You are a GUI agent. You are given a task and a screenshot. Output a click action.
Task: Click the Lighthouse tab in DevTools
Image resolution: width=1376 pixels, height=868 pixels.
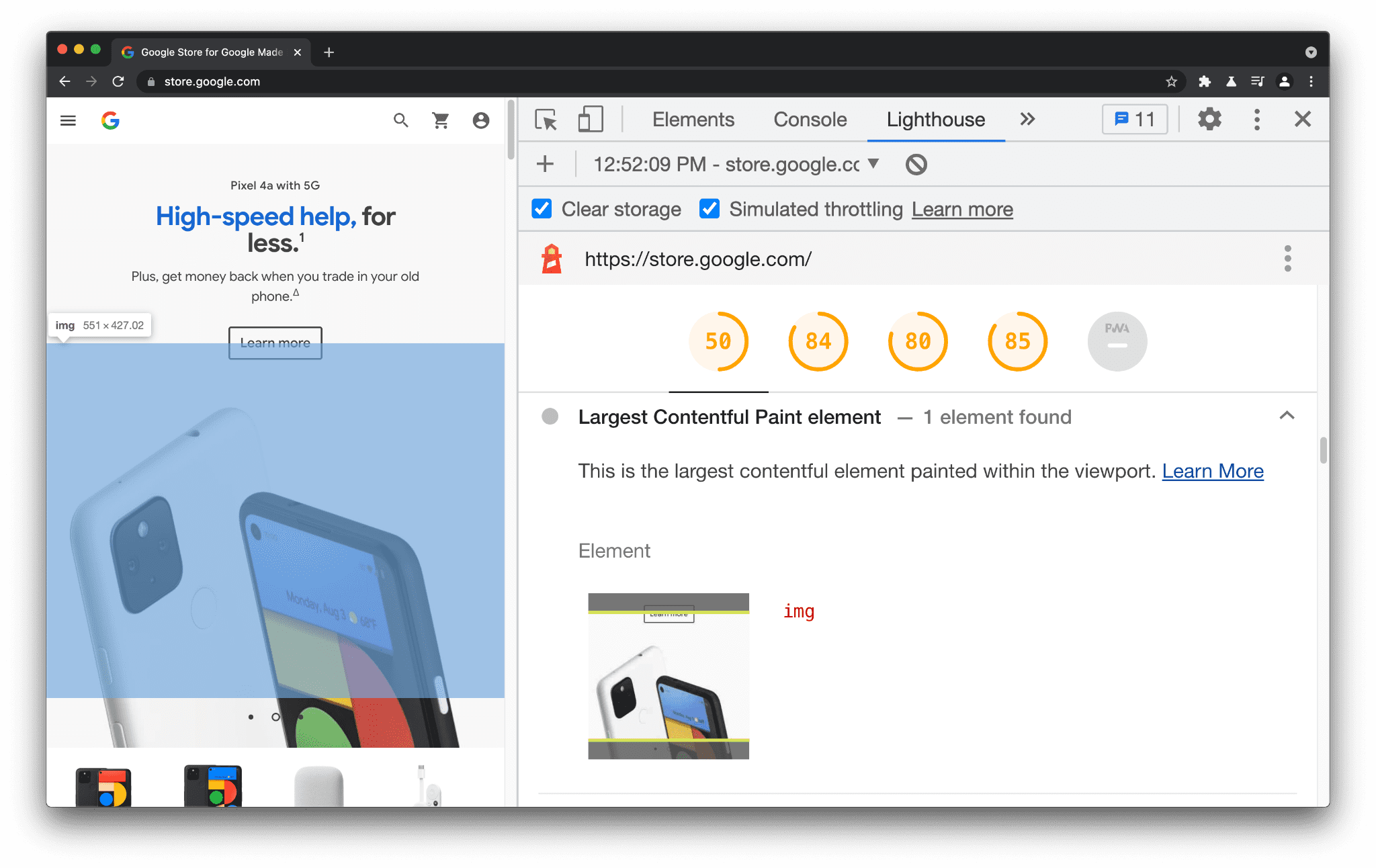[x=935, y=119]
